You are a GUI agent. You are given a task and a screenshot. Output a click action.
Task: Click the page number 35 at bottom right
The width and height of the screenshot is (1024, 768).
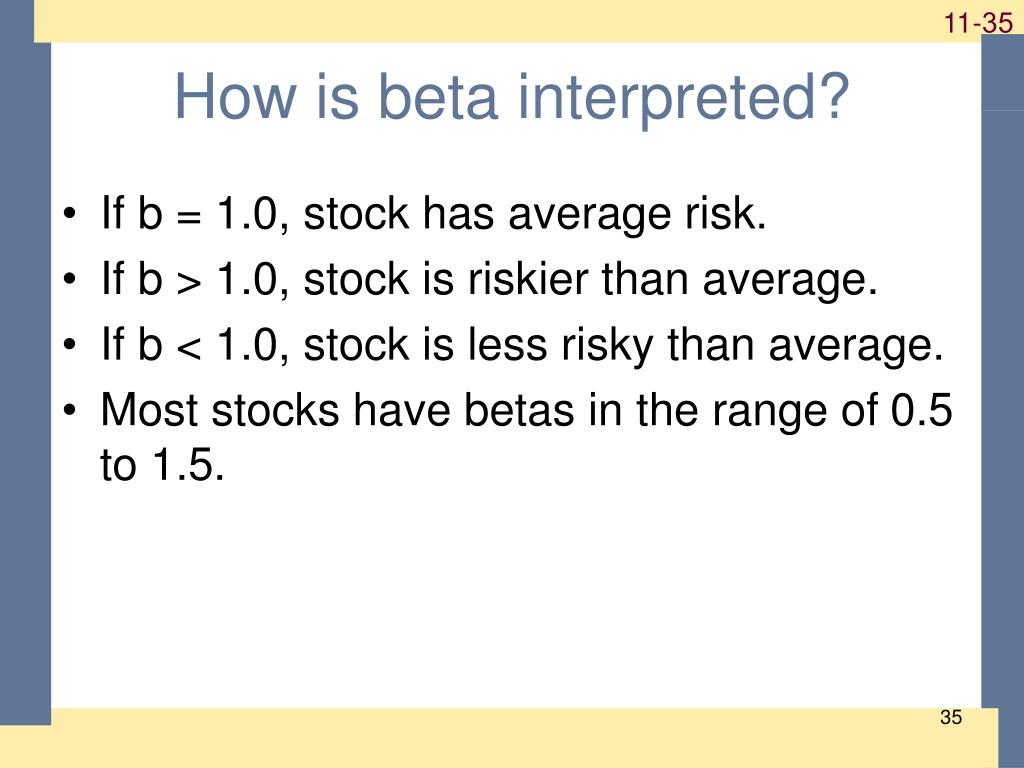951,717
